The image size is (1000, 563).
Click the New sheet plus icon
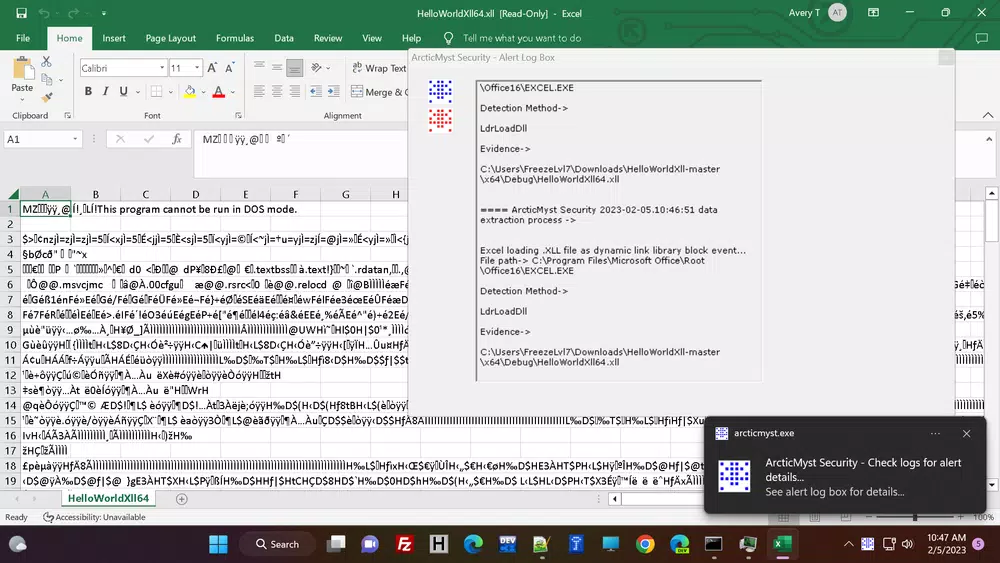tap(182, 499)
